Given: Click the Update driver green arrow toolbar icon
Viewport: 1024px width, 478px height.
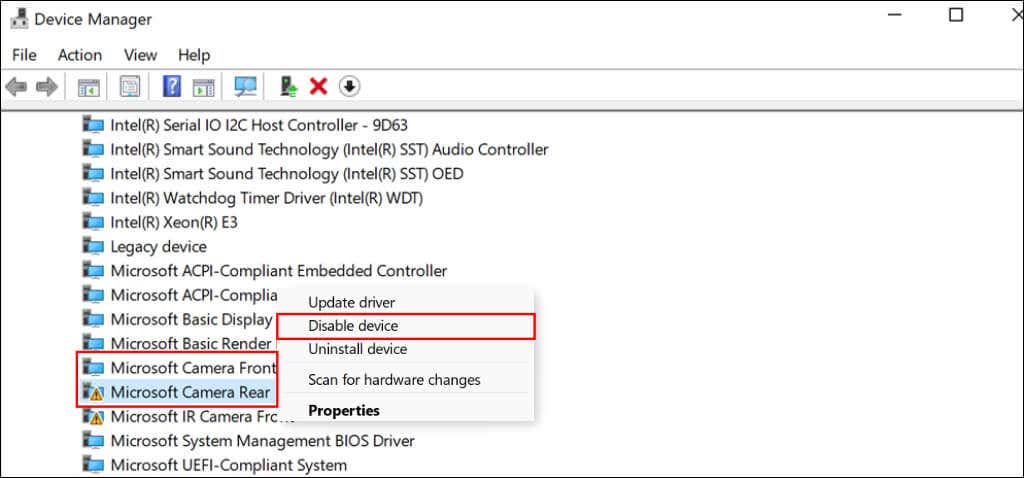Looking at the screenshot, I should click(x=288, y=86).
